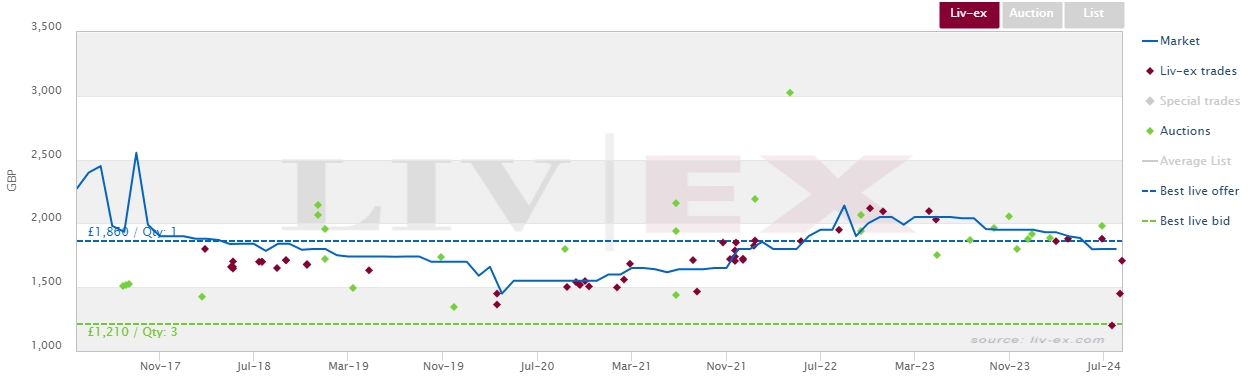Viewport: 1248px width, 384px height.
Task: Click the green dashed Best live bid swatch
Action: [1149, 221]
